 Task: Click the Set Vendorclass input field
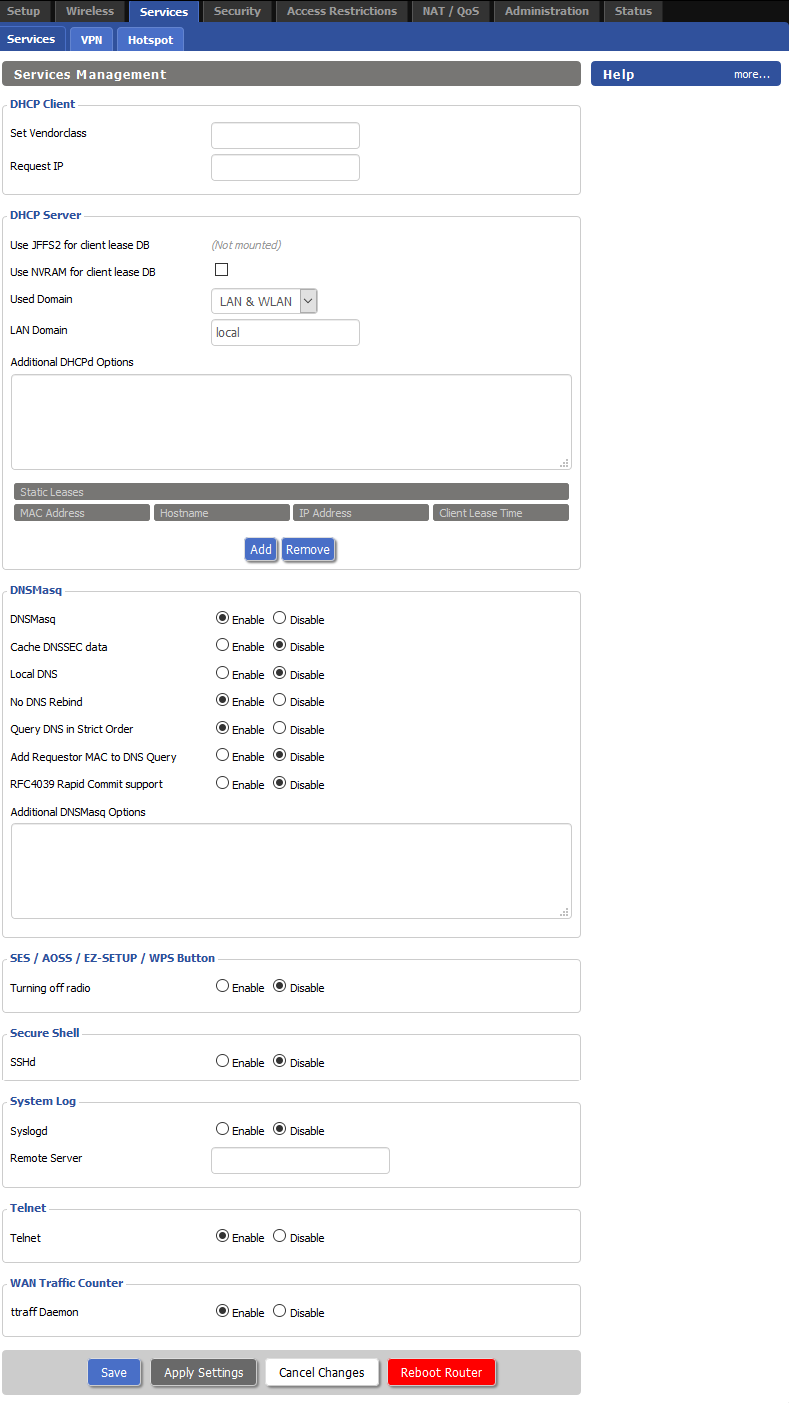[285, 135]
